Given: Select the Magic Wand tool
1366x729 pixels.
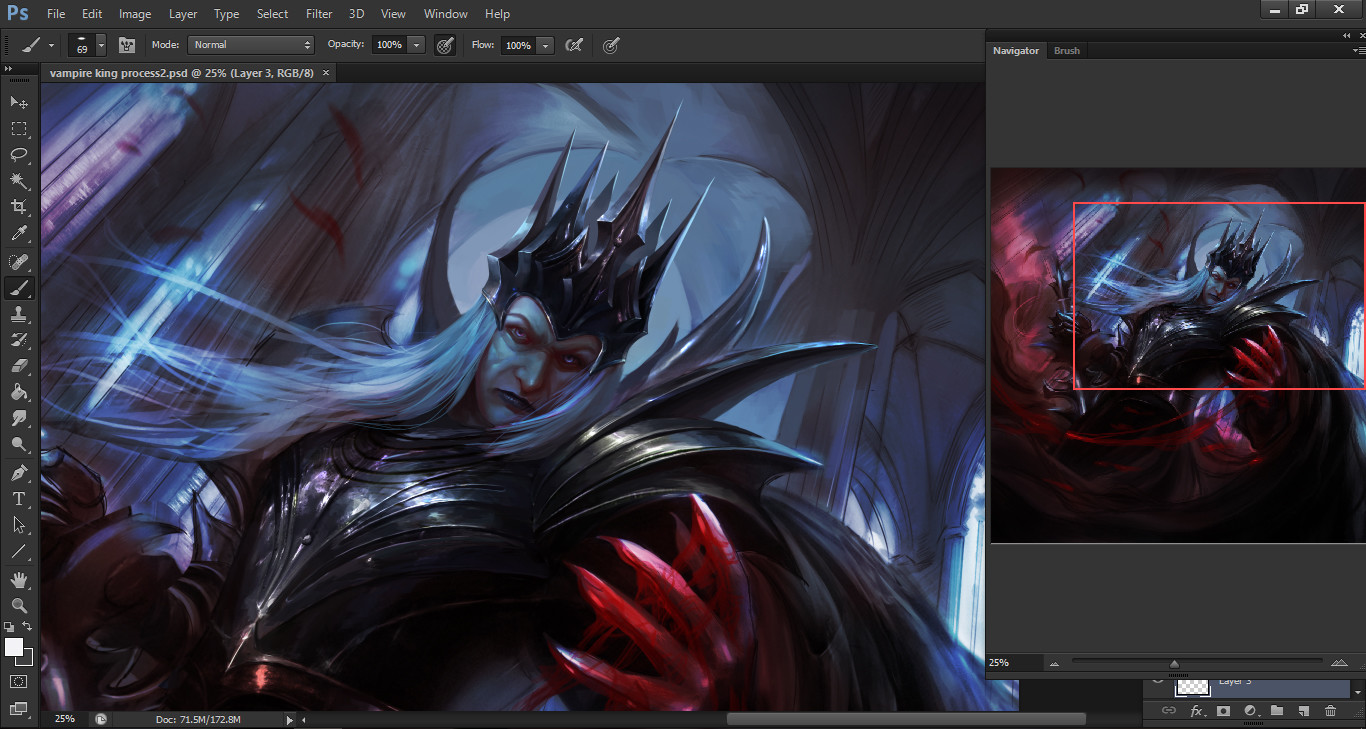Looking at the screenshot, I should 19,181.
